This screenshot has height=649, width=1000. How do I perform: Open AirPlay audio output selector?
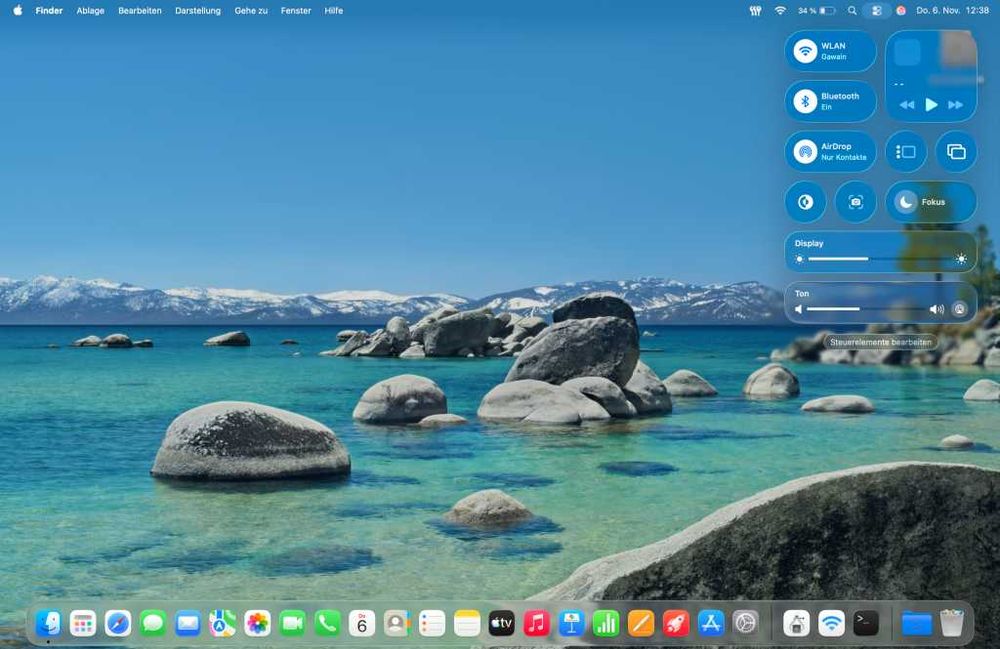coord(959,309)
